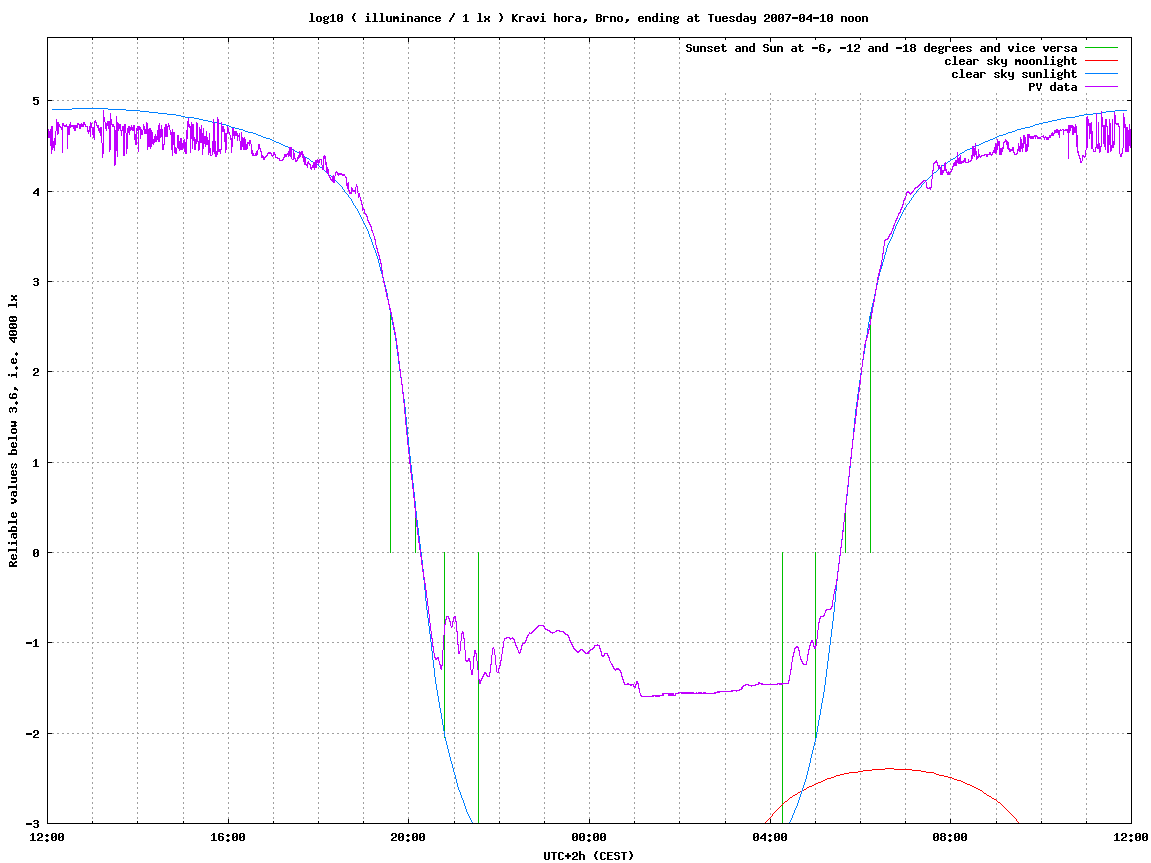The width and height of the screenshot is (1151, 863).
Task: Click the blue sunlight line sample in legend
Action: [x=1101, y=74]
